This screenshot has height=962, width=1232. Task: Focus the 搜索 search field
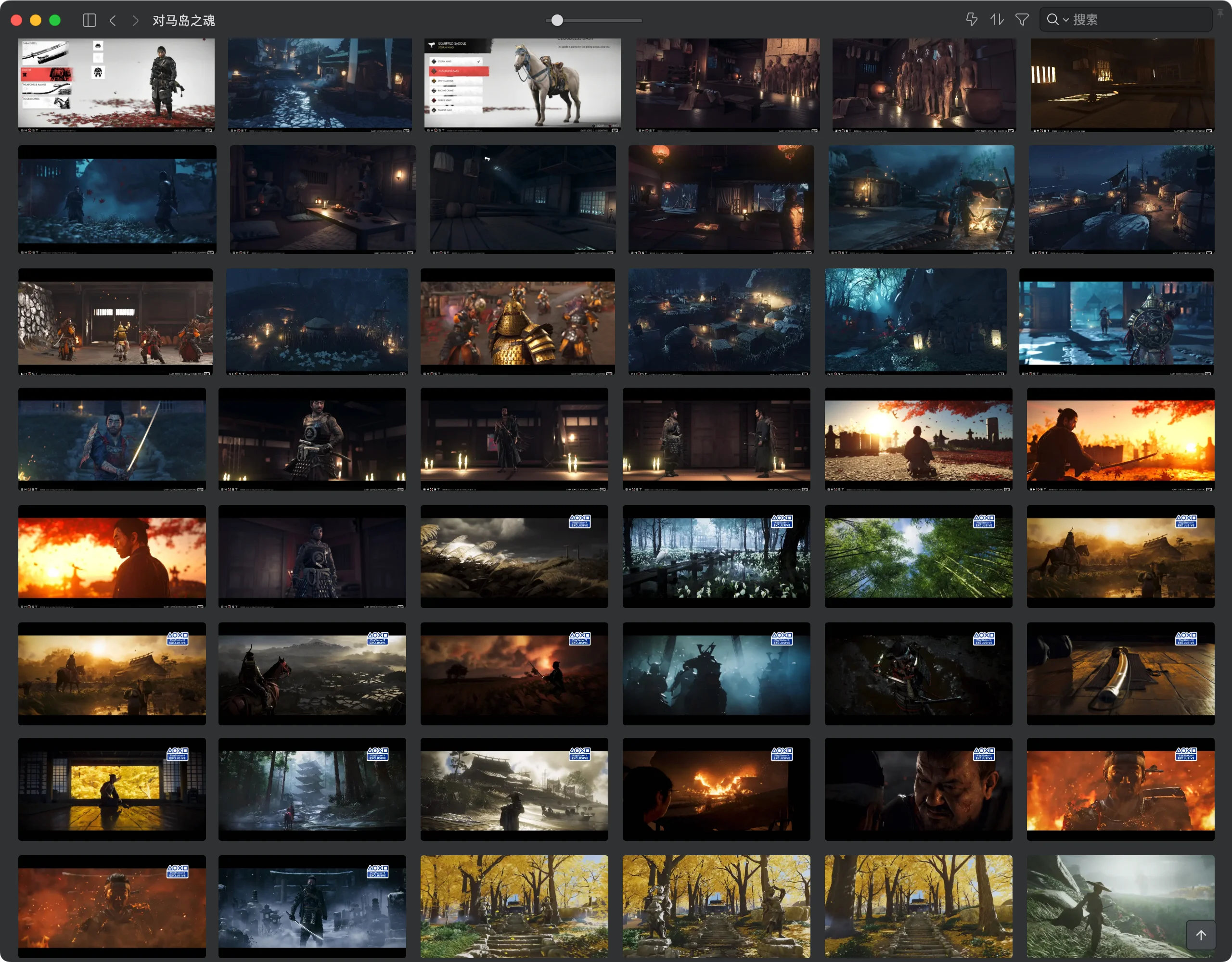1125,20
